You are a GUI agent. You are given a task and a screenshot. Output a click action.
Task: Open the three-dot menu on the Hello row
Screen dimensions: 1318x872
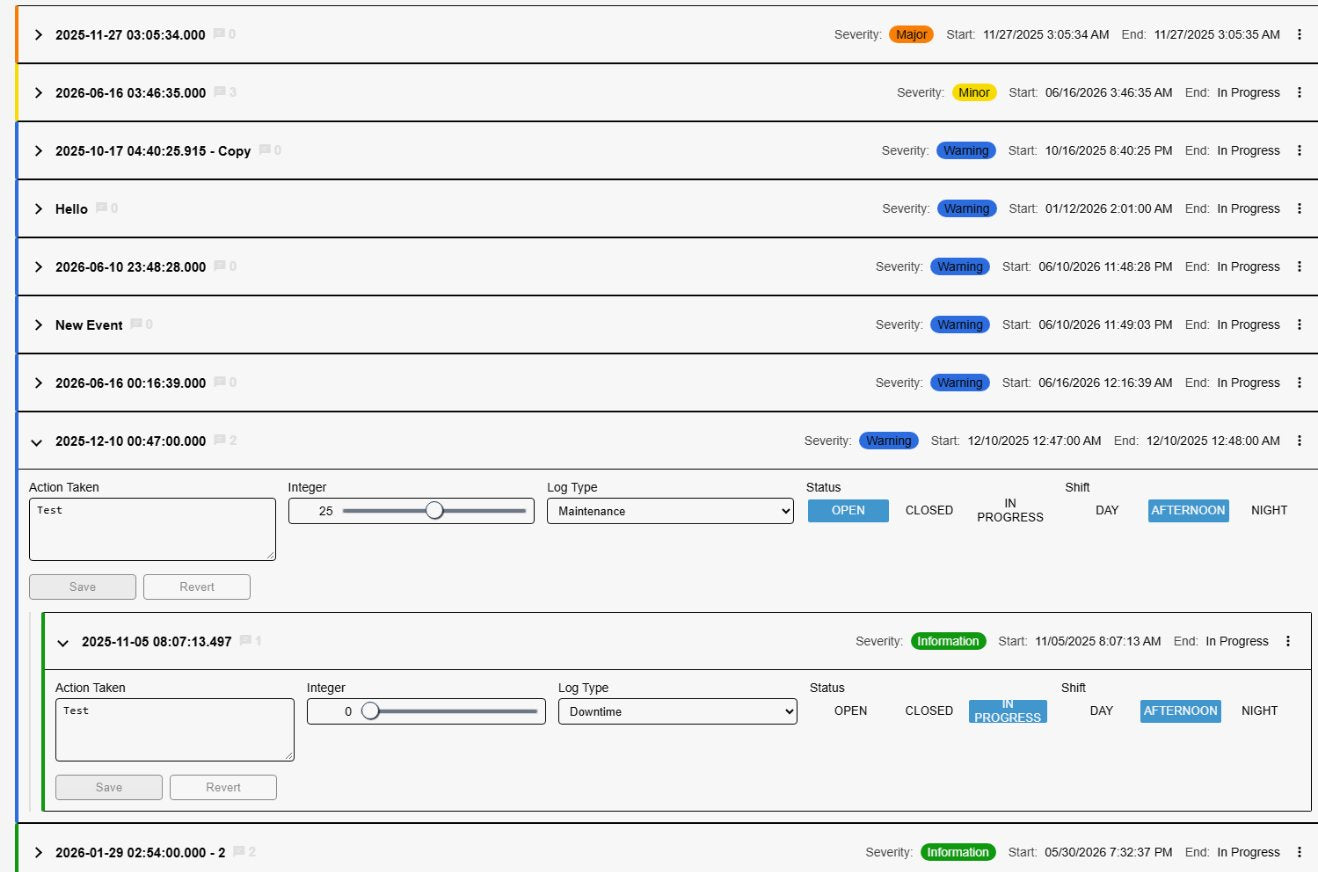click(x=1299, y=209)
